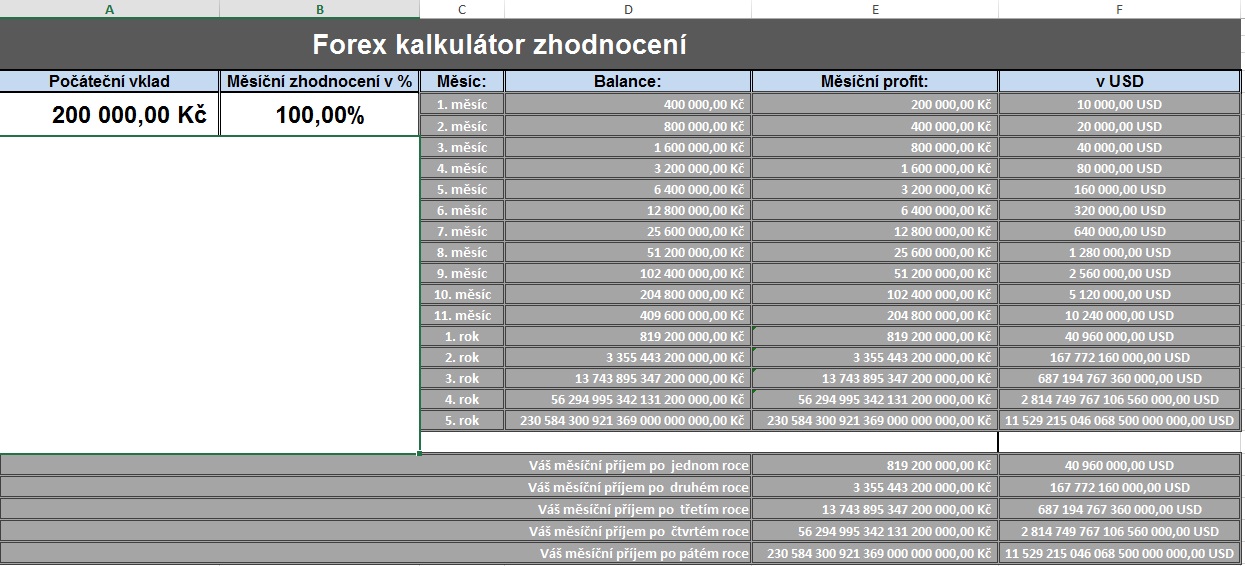Click the '3. rok' row label
The width and height of the screenshot is (1245, 566).
click(x=462, y=378)
